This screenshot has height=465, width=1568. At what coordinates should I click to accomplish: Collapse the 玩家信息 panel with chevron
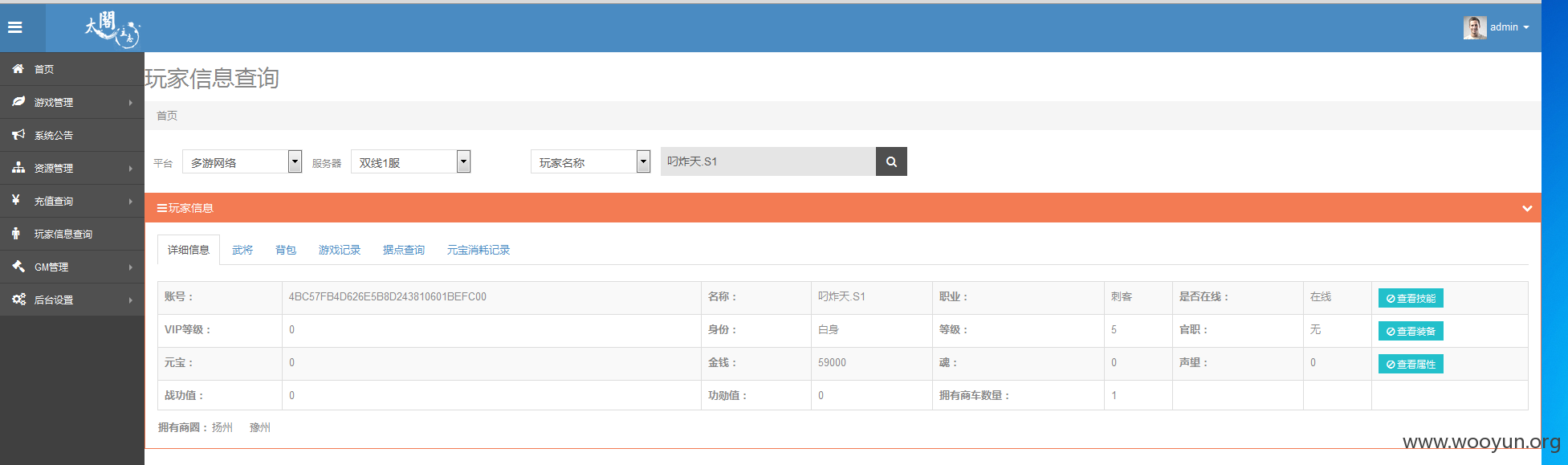(x=1526, y=208)
